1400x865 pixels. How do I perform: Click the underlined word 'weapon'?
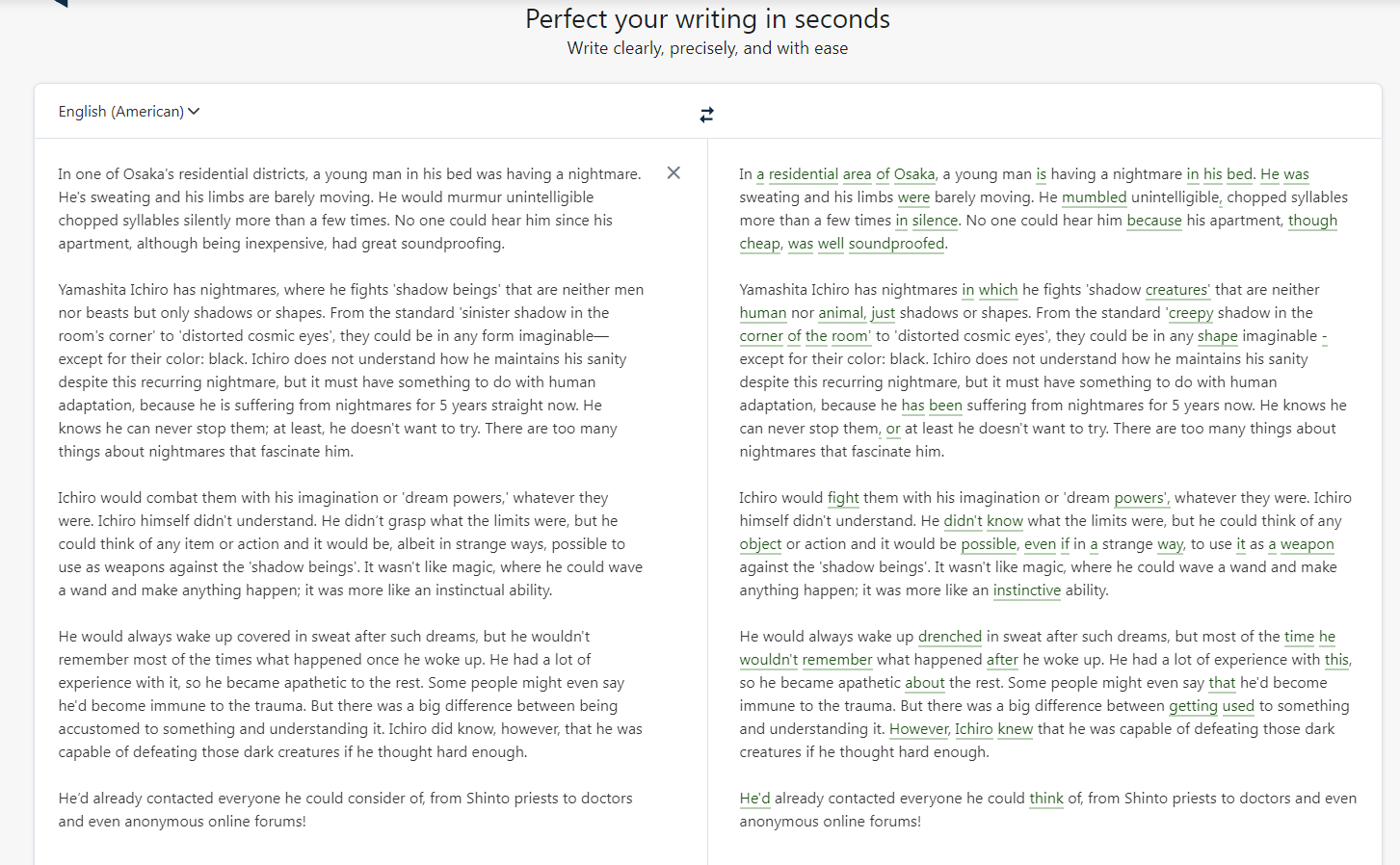tap(1307, 544)
